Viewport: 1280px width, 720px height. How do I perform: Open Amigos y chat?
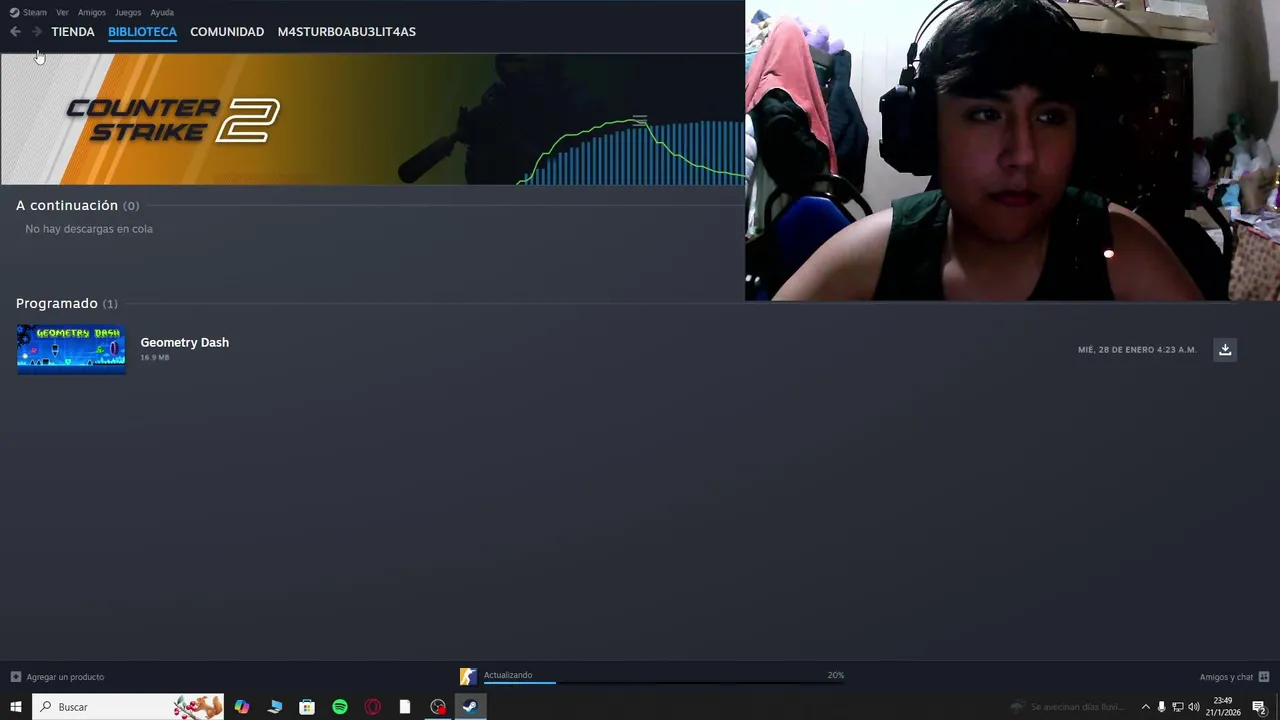coord(1226,677)
